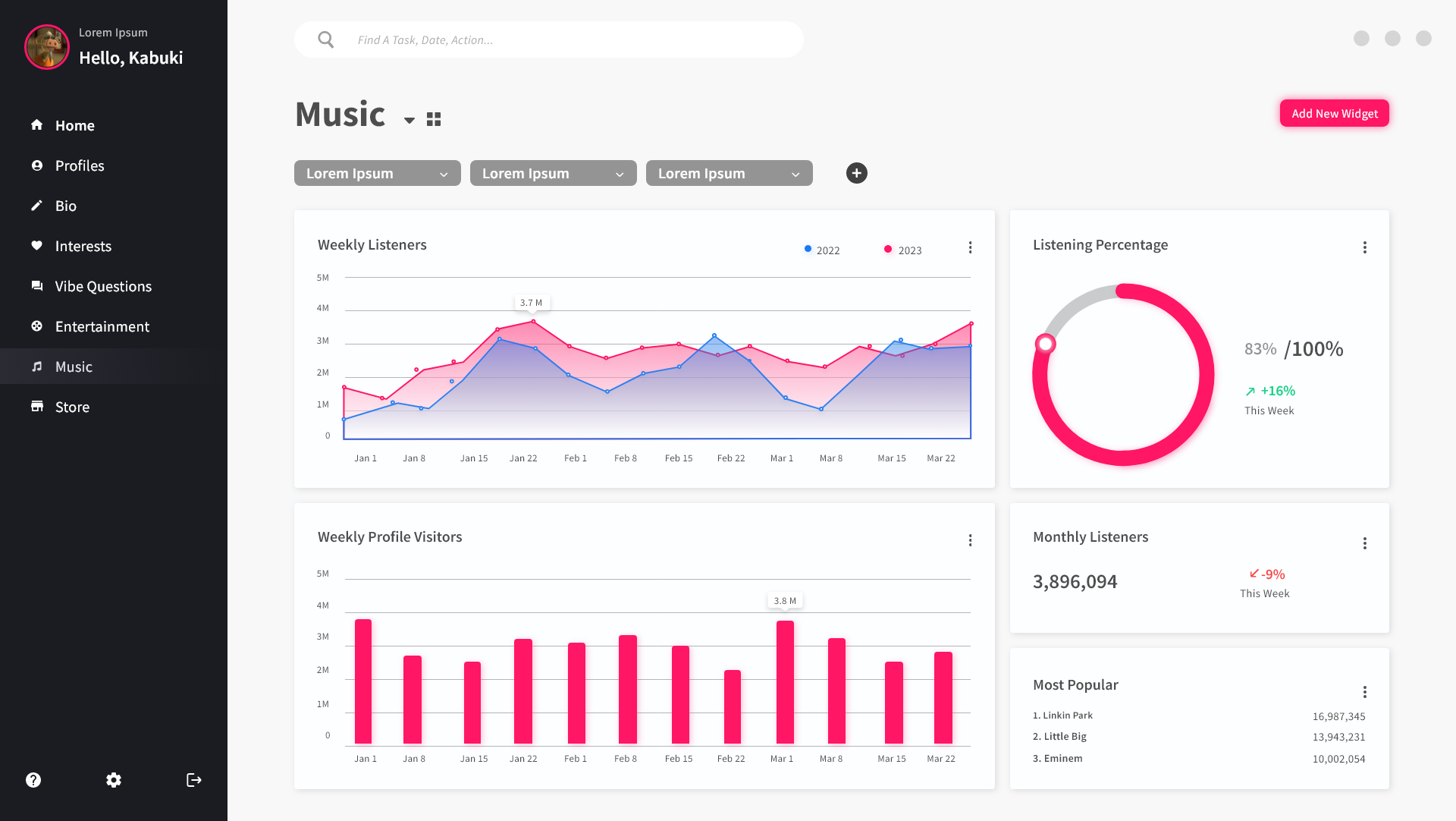This screenshot has height=821, width=1456.
Task: Open the first Lorem Ipsum dropdown
Action: click(x=377, y=173)
